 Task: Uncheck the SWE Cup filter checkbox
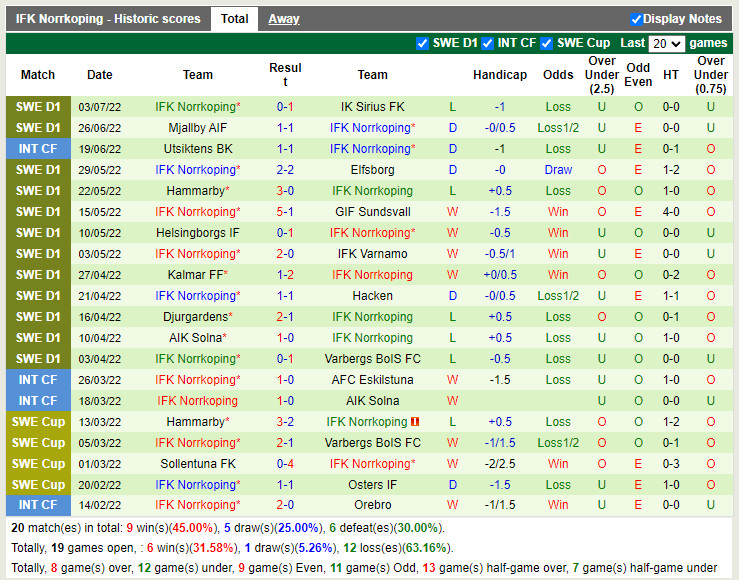[546, 43]
